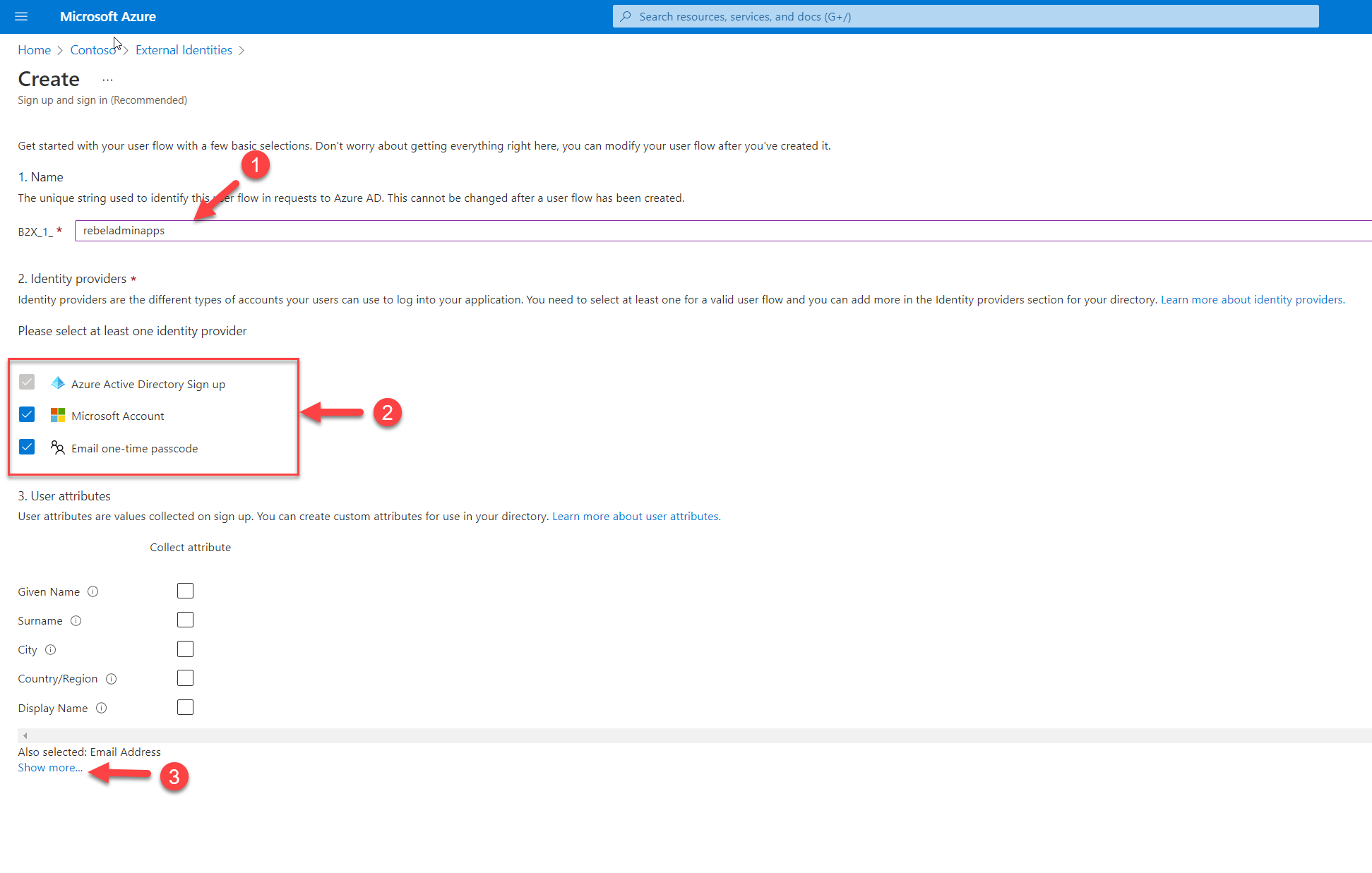Enable Display Name collect attribute
The height and width of the screenshot is (873, 1372).
[185, 707]
